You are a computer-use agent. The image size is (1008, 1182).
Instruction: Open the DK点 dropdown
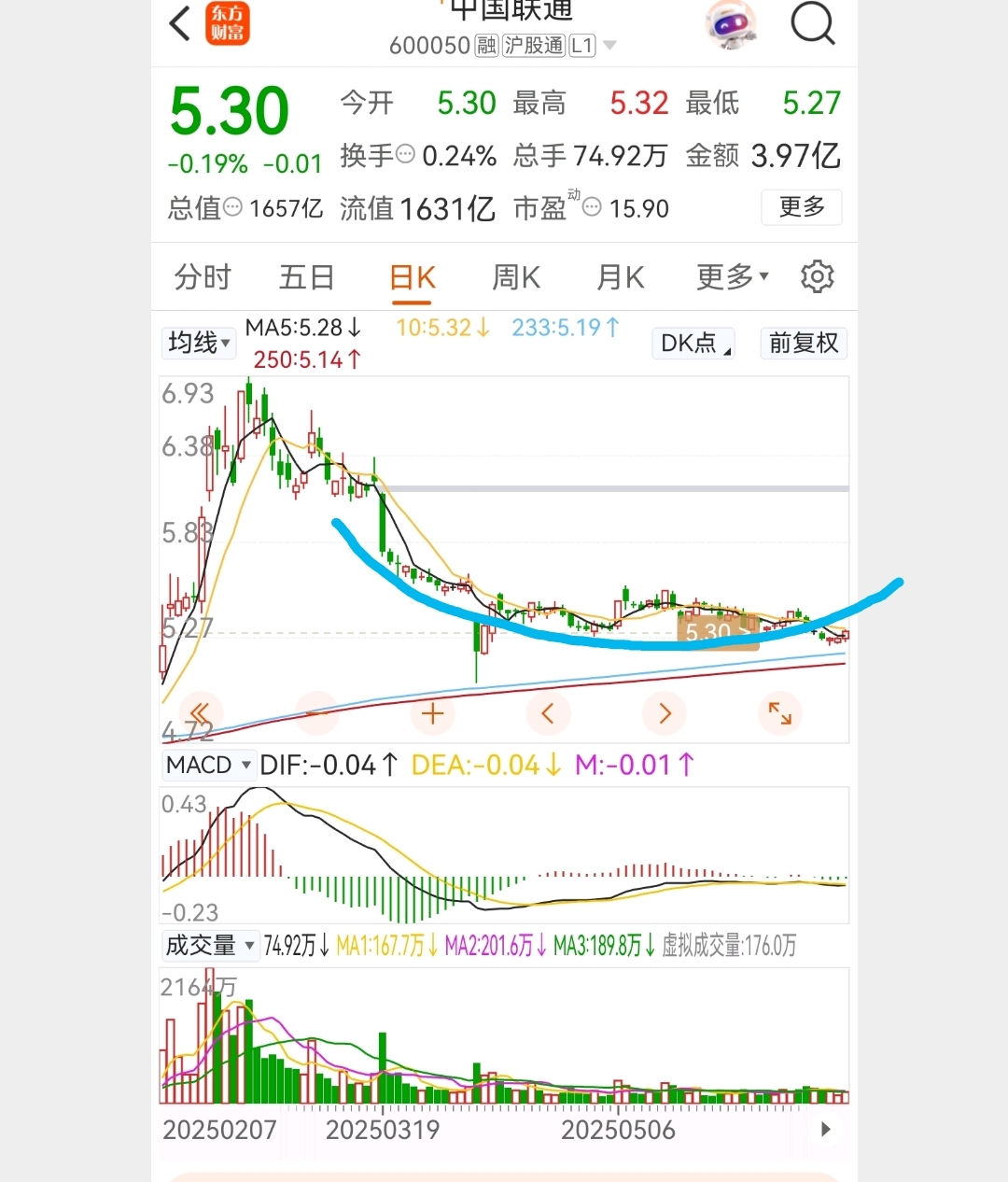[695, 344]
